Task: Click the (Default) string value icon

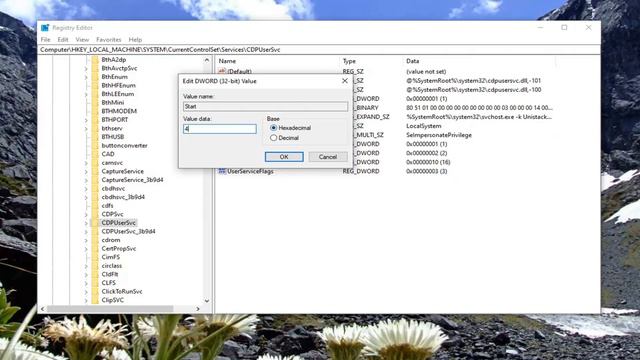Action: tap(222, 71)
